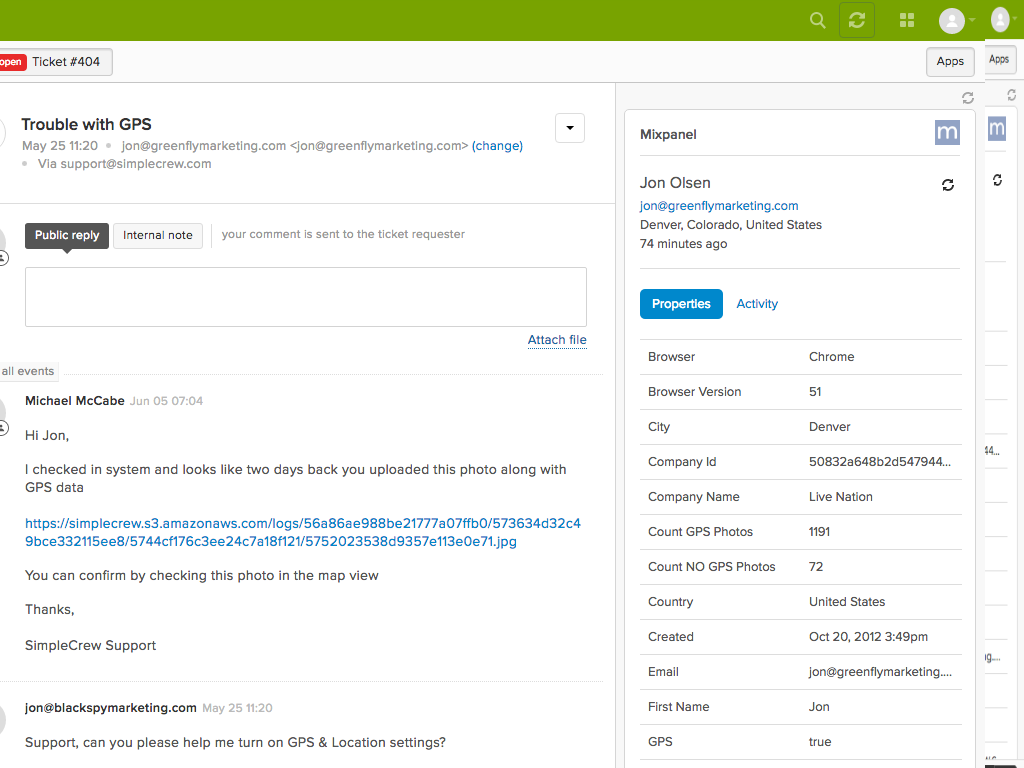Click the Mixpanel logo icon
This screenshot has width=1024, height=768.
[x=947, y=132]
